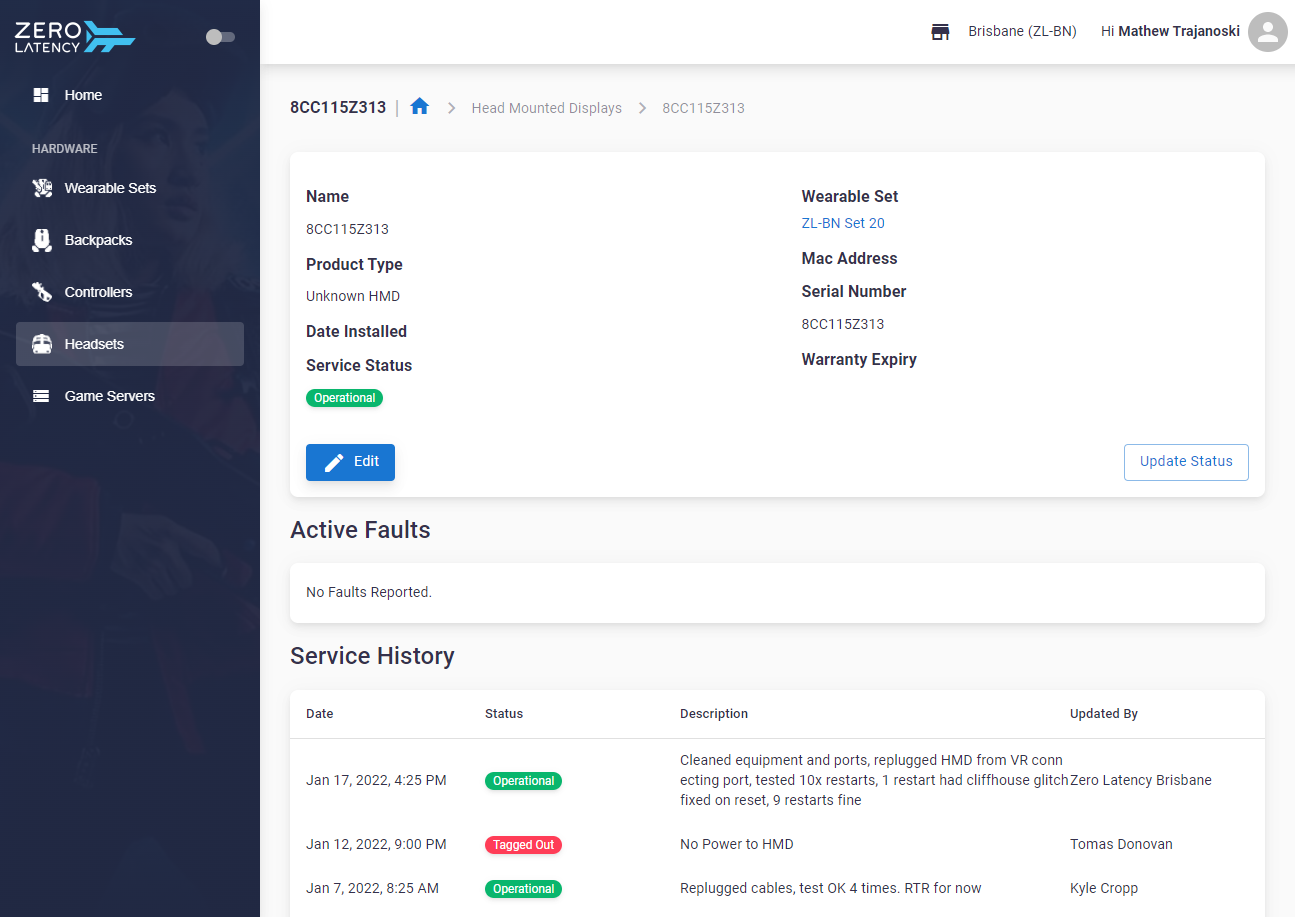Open the ZL-BN Set 20 link
The width and height of the screenshot is (1295, 917).
(843, 223)
